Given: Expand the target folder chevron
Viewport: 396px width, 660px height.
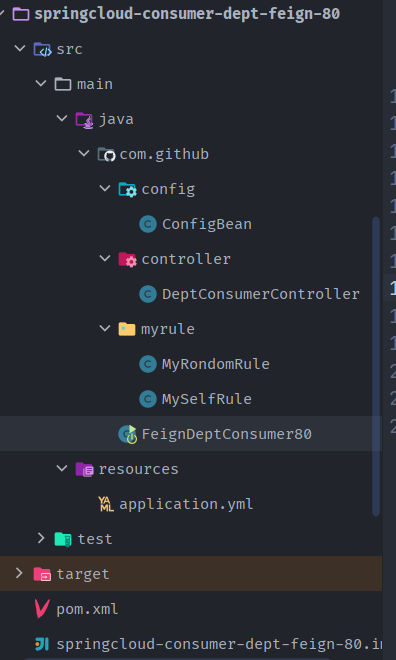Looking at the screenshot, I should 19,573.
